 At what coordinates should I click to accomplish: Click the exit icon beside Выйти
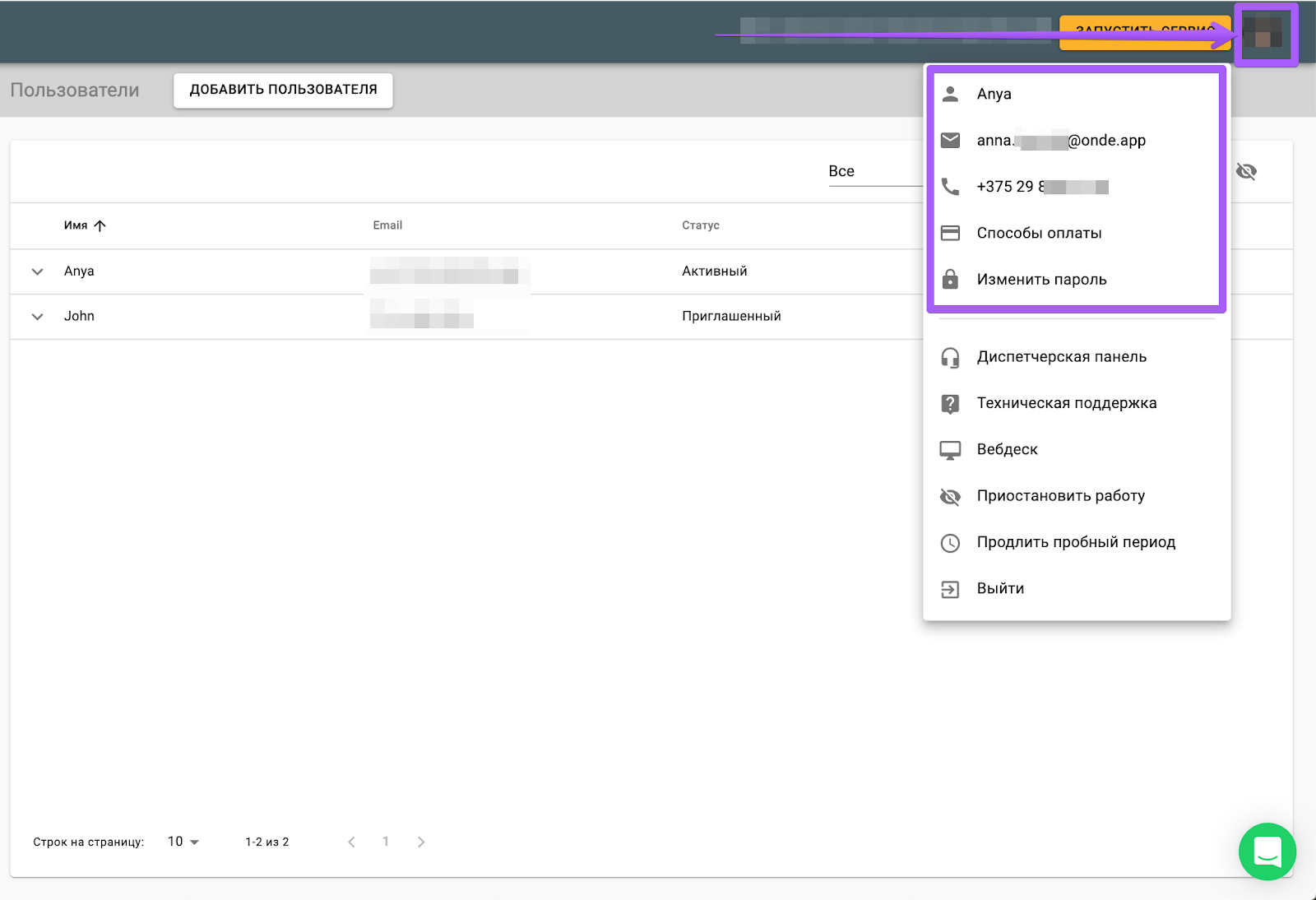pos(950,589)
